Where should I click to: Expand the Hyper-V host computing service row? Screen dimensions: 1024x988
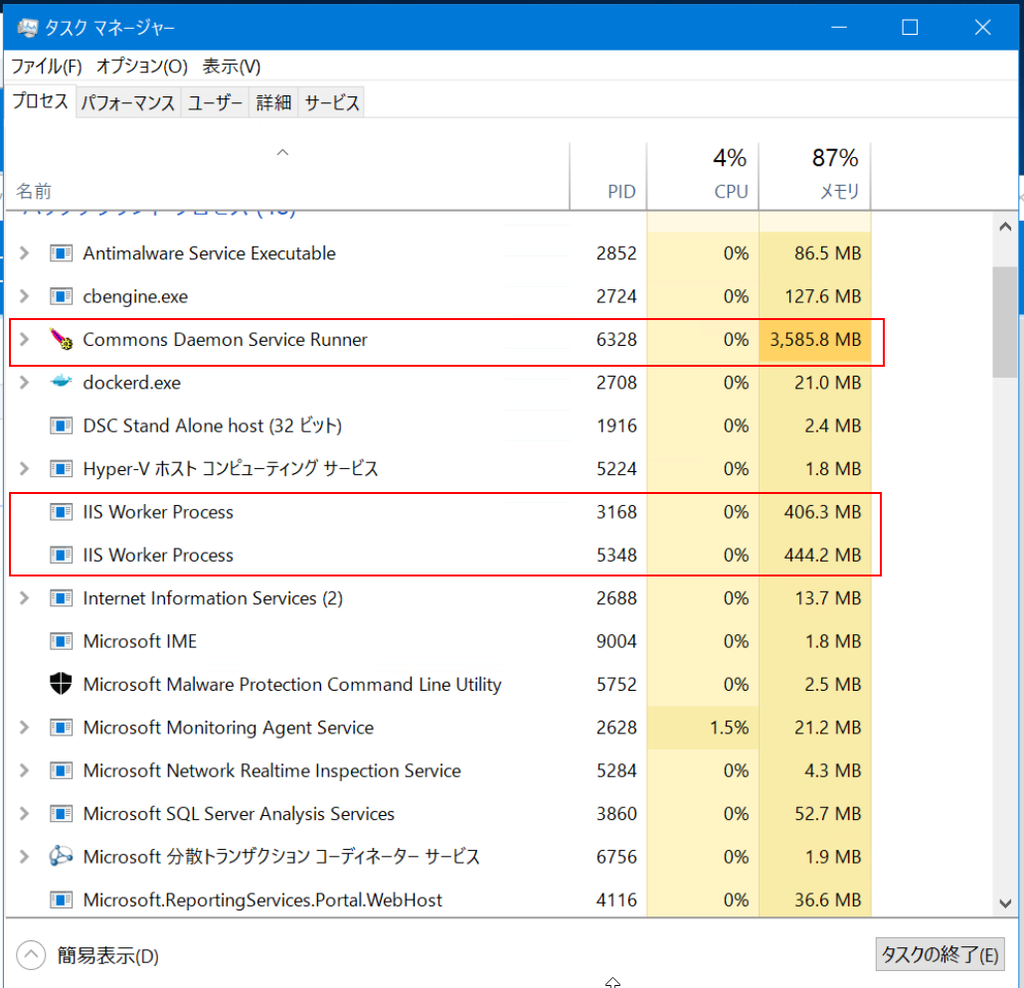point(24,468)
